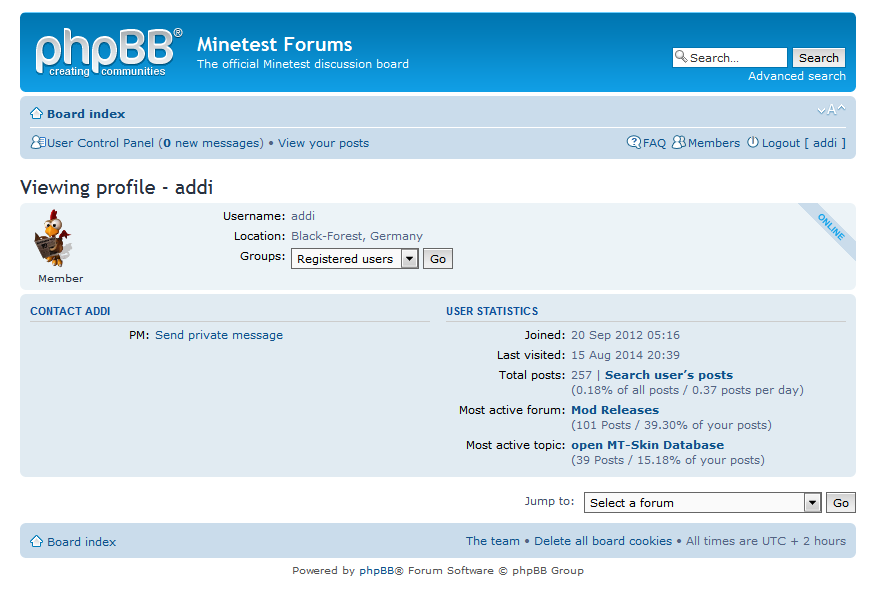Click Send private message link
Viewport: 876px width, 594px height.
point(219,335)
